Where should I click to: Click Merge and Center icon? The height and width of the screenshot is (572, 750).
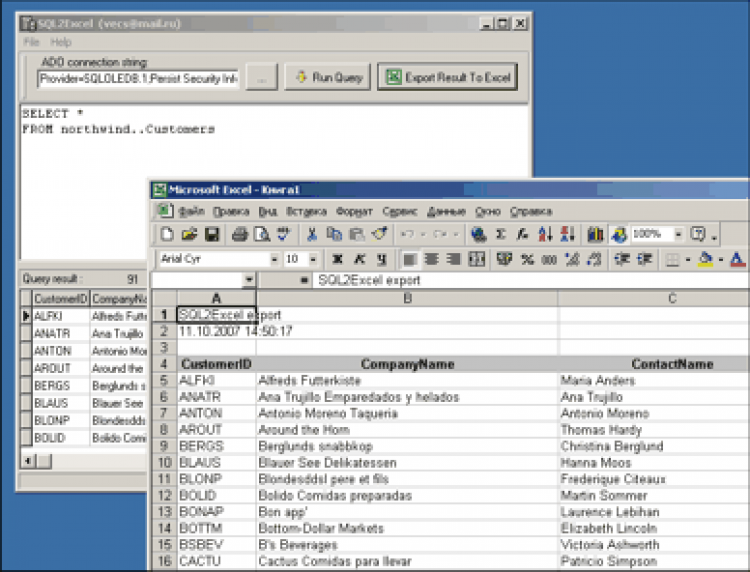tap(476, 259)
